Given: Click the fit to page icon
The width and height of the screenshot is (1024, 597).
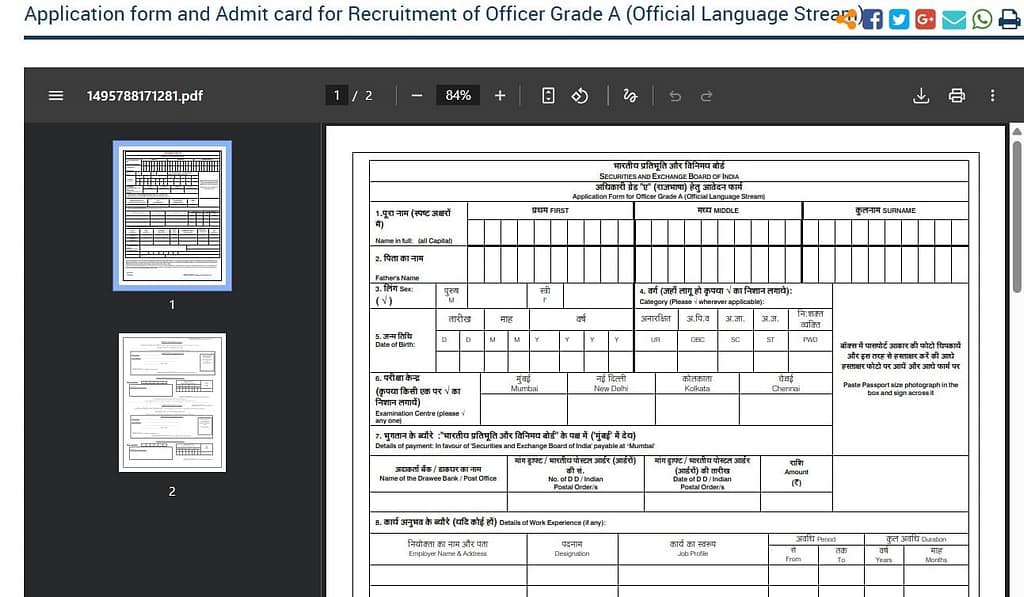Looking at the screenshot, I should 548,96.
